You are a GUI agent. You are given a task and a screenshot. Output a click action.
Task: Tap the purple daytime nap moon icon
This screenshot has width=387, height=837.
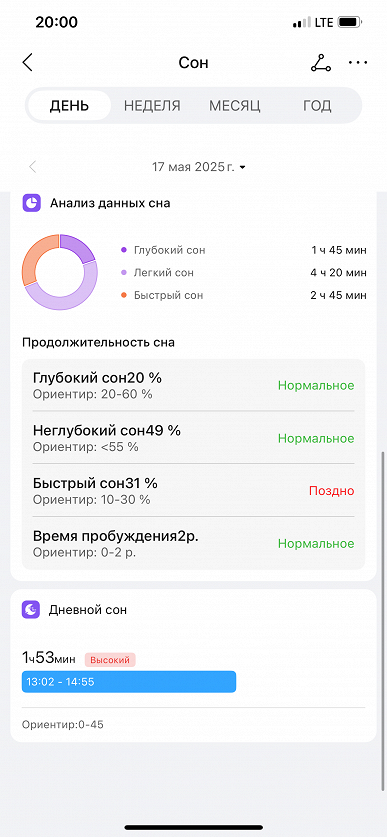pos(31,610)
